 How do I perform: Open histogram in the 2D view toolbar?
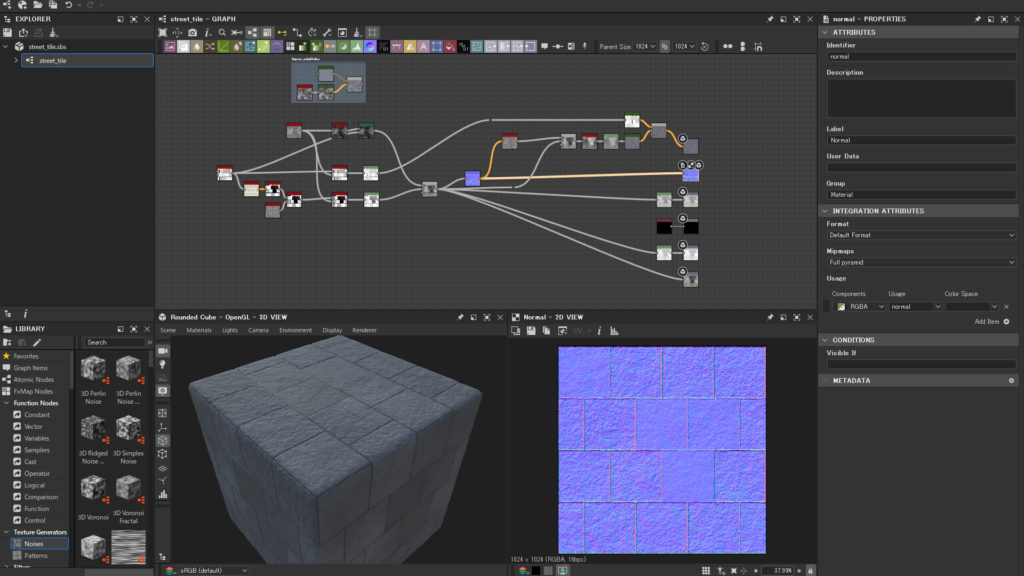tap(615, 331)
